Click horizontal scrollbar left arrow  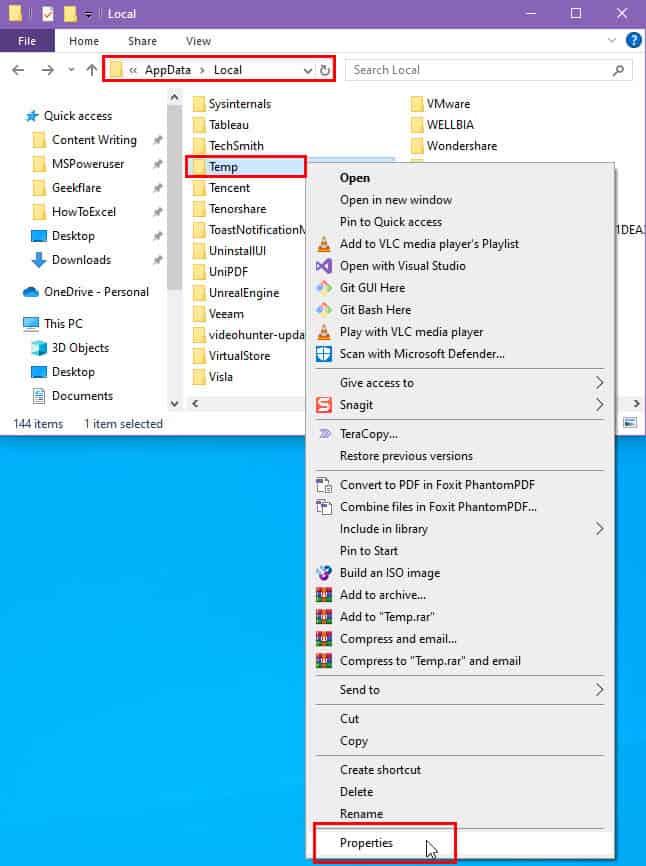(195, 404)
